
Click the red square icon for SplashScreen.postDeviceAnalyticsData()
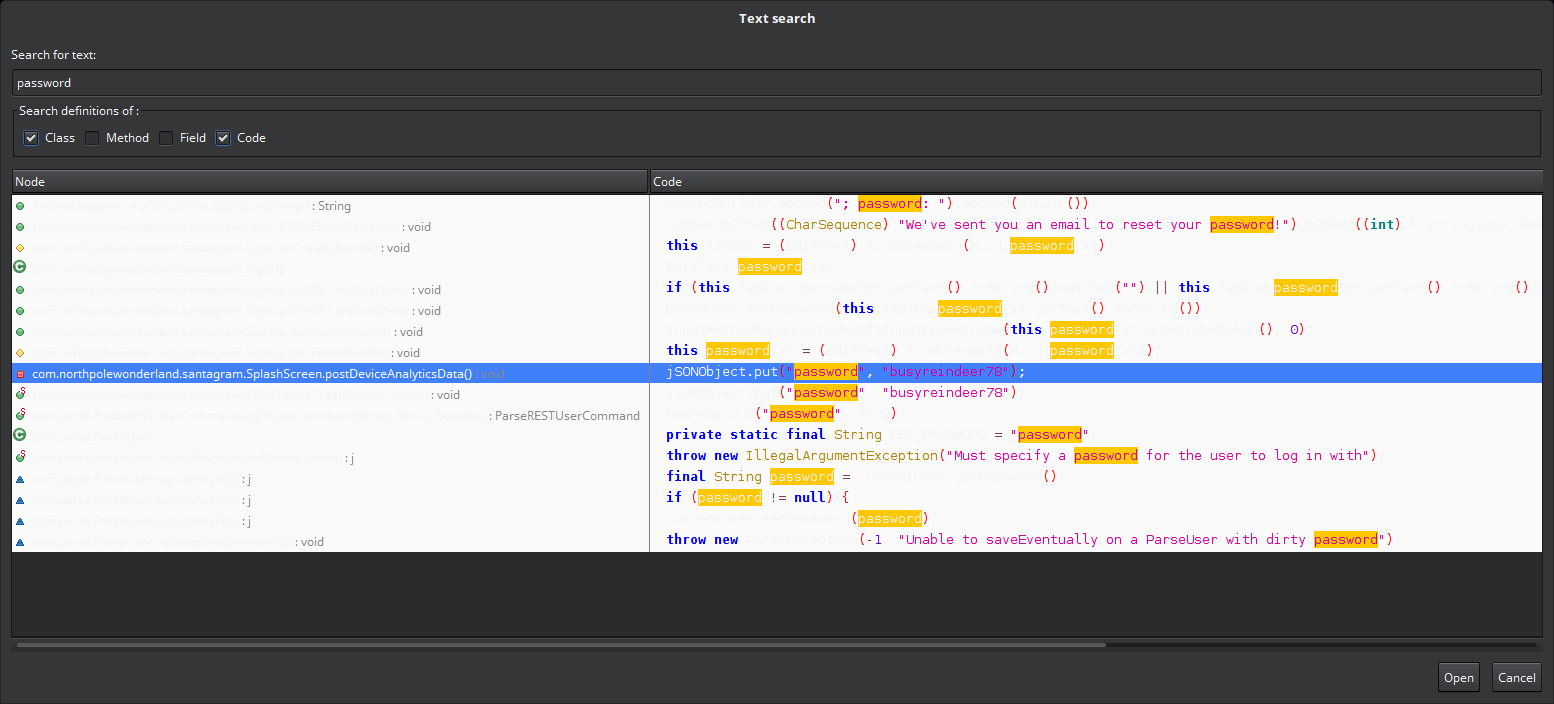[20, 374]
